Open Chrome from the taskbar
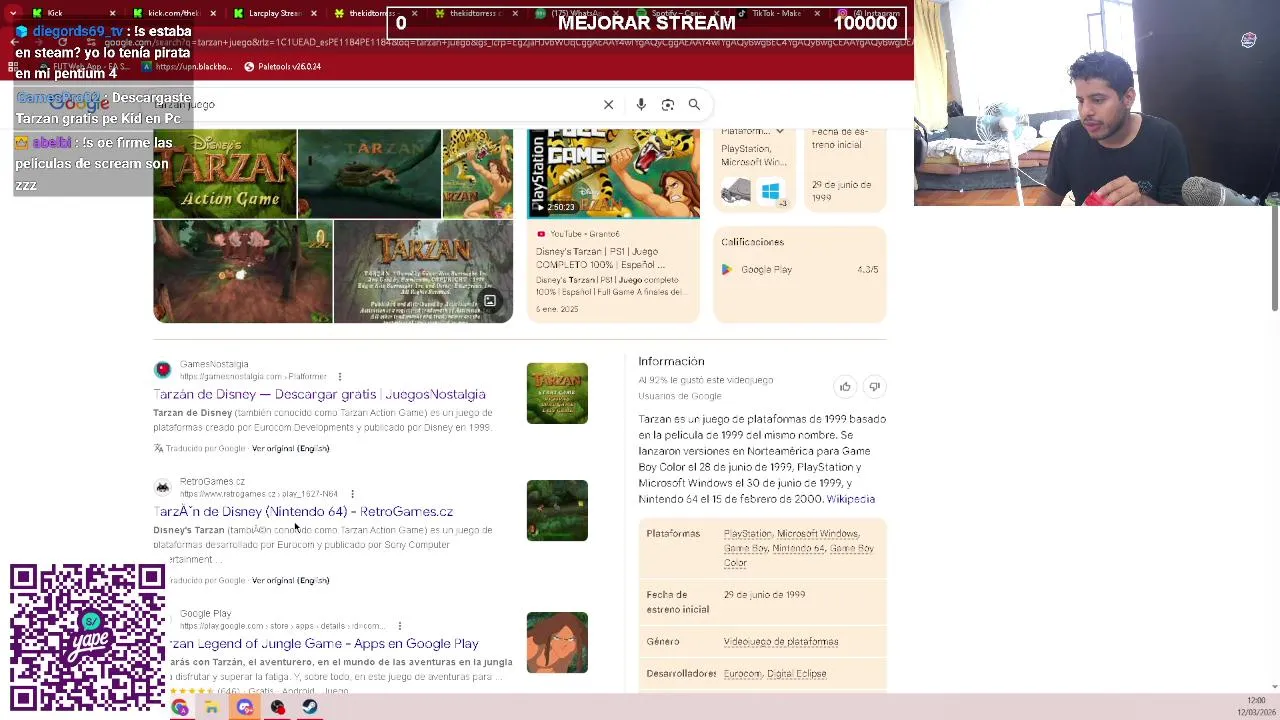1280x720 pixels. pyautogui.click(x=179, y=707)
